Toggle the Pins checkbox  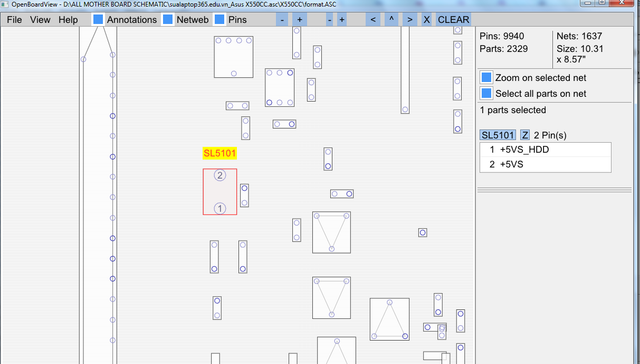coord(220,20)
